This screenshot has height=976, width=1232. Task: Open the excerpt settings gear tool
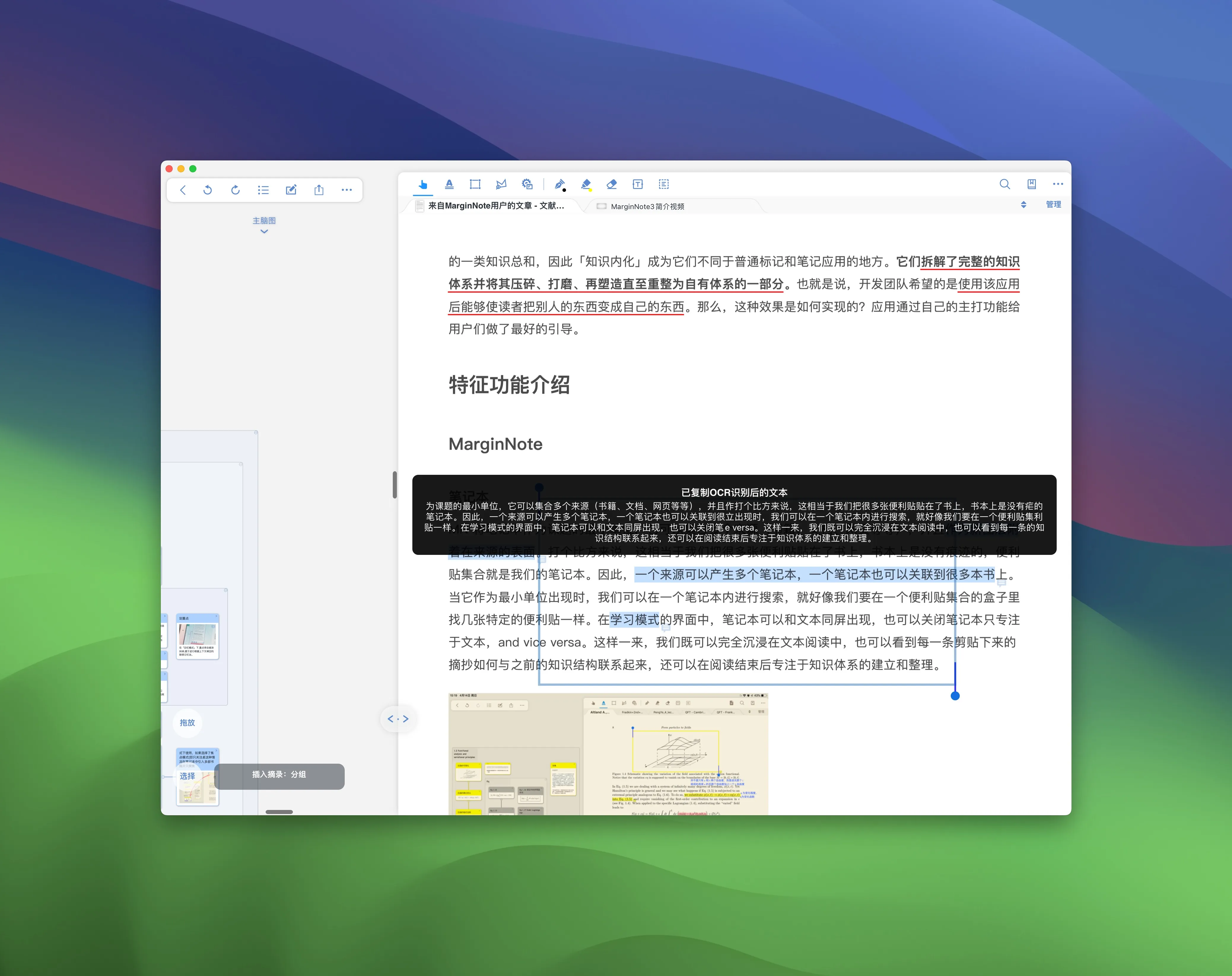coord(527,184)
